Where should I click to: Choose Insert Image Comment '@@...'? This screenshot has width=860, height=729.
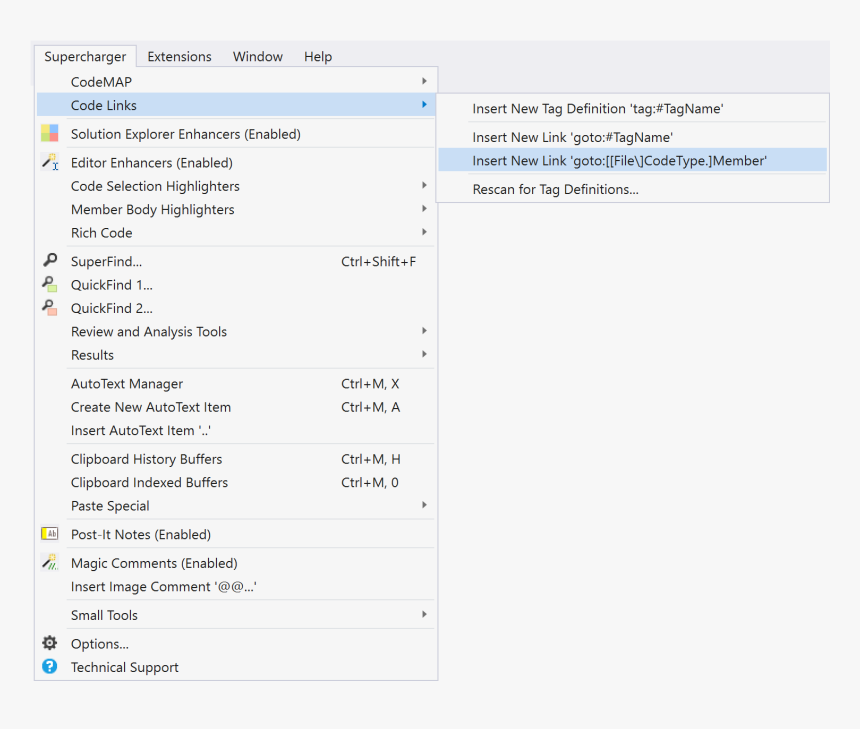(236, 586)
